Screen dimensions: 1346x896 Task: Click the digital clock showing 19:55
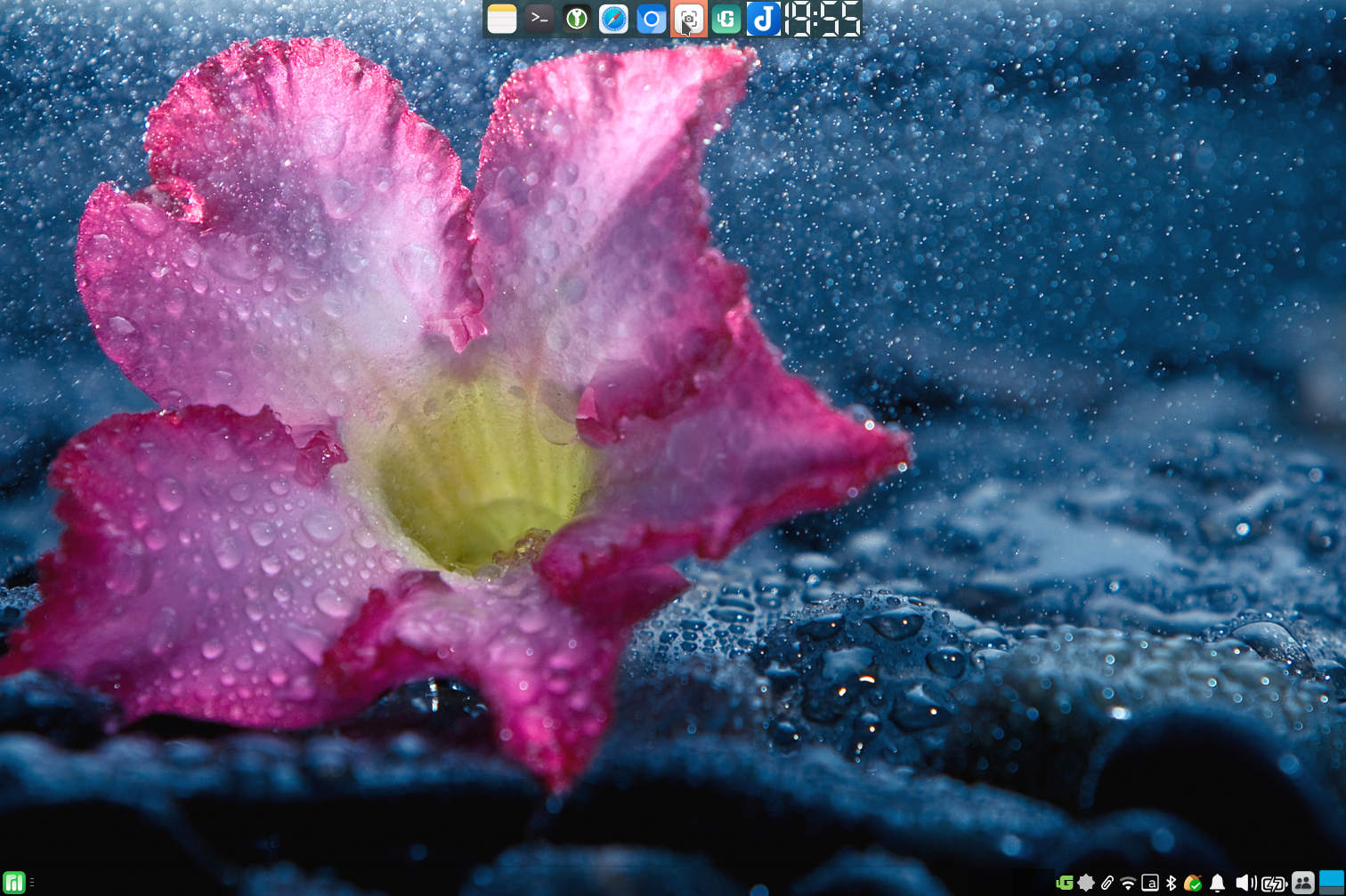pyautogui.click(x=823, y=19)
